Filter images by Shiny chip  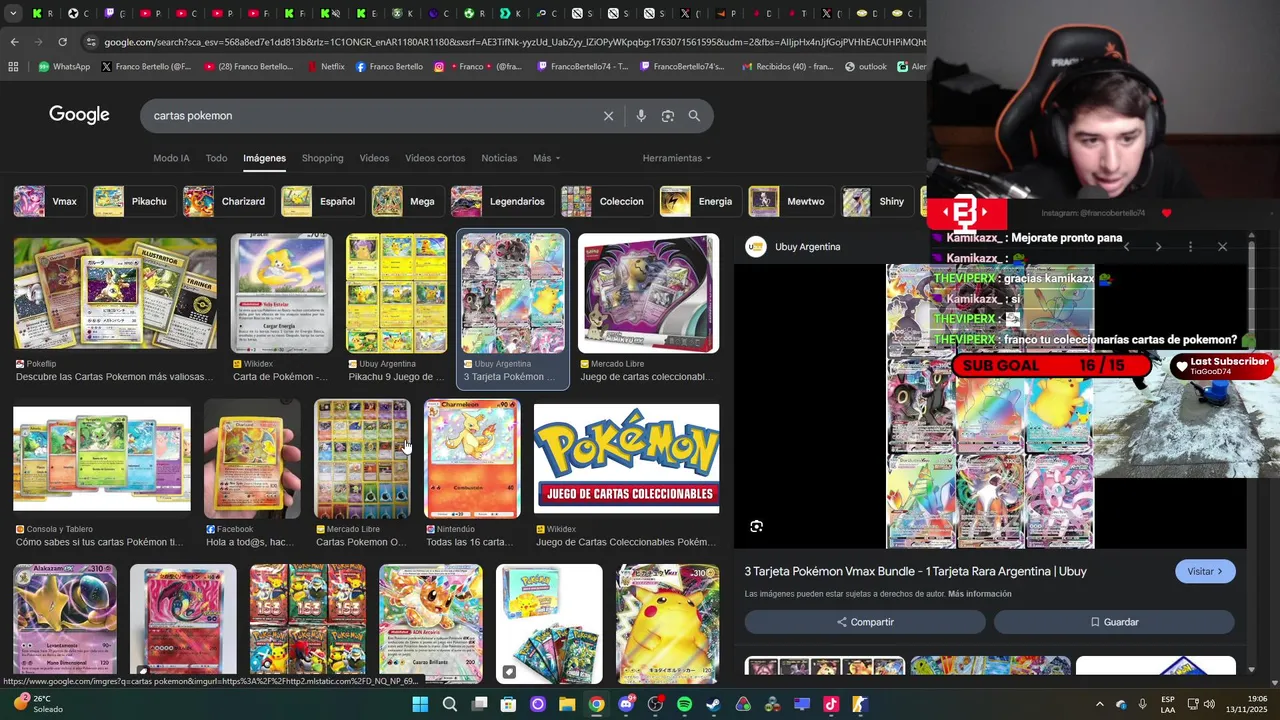(x=876, y=201)
